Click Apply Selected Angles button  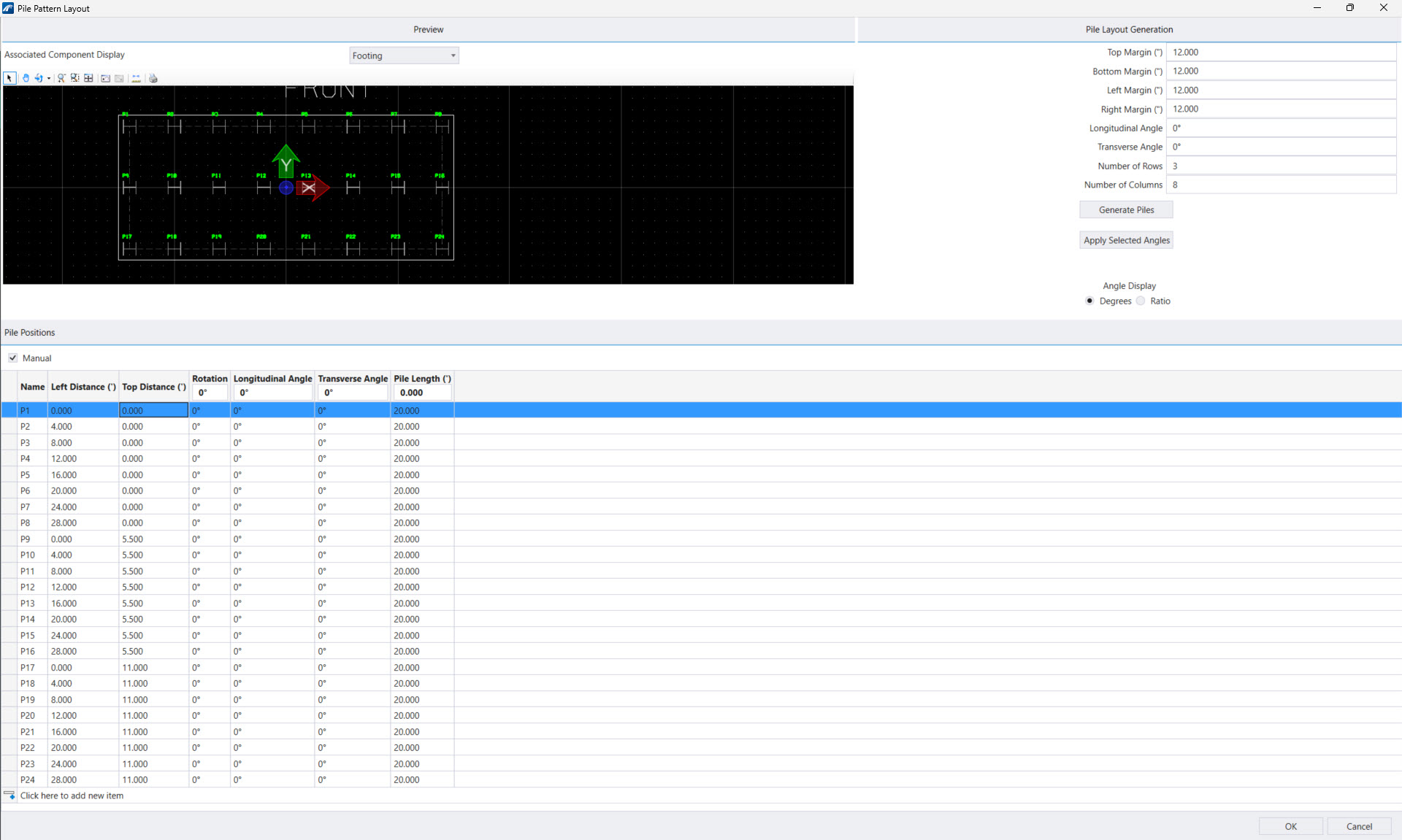[x=1126, y=240]
